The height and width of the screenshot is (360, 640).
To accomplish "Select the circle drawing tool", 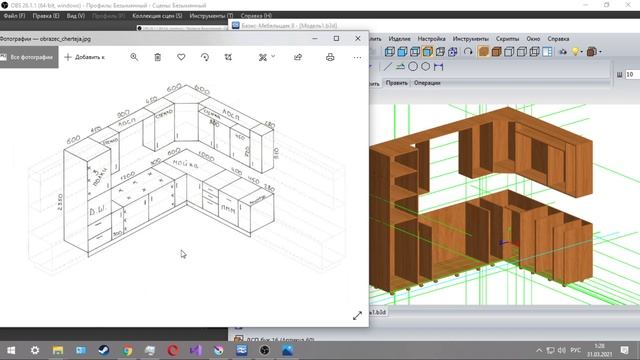I will pos(413,67).
